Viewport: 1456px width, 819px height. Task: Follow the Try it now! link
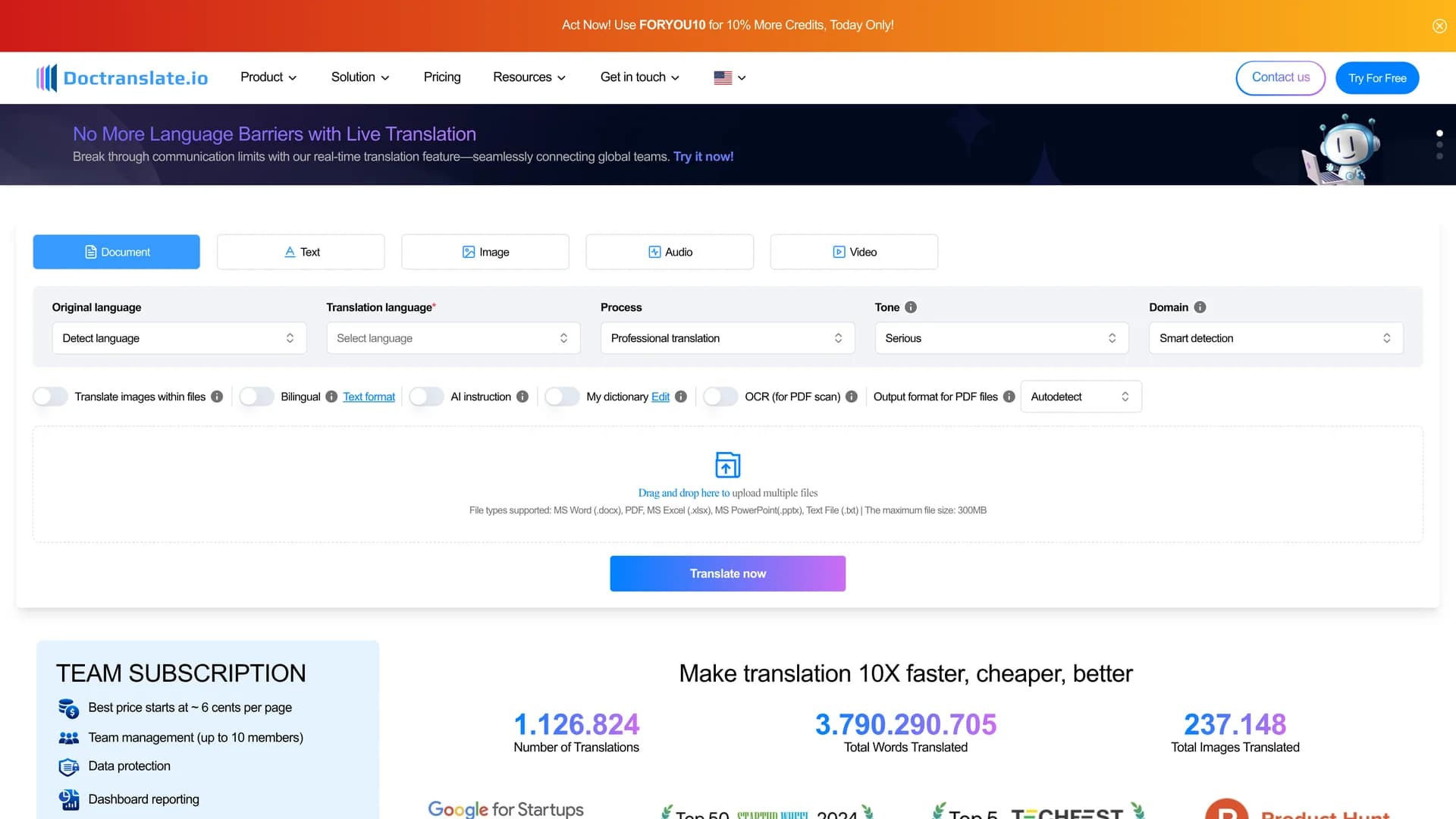(x=703, y=157)
